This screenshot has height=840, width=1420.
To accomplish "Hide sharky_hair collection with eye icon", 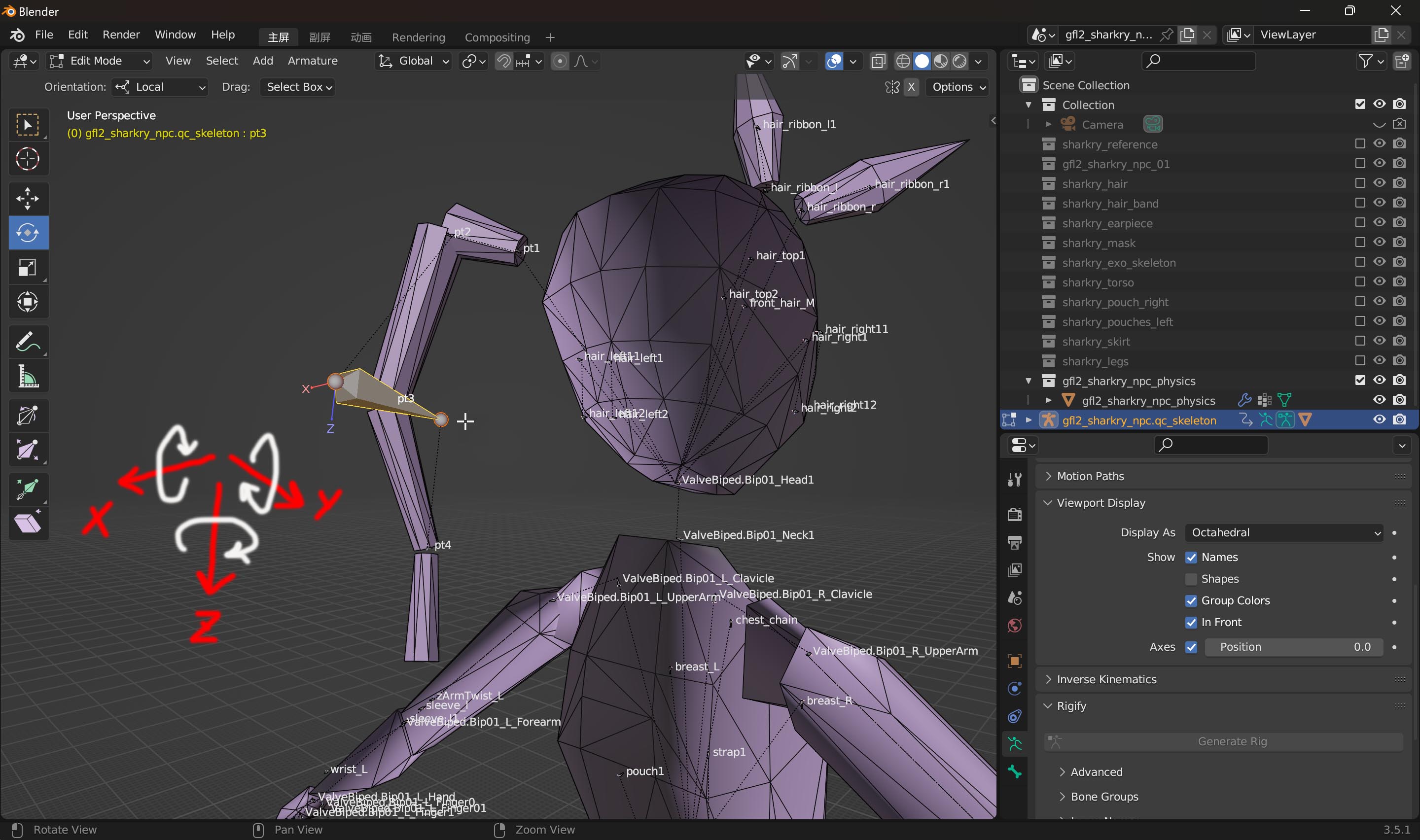I will 1379,183.
